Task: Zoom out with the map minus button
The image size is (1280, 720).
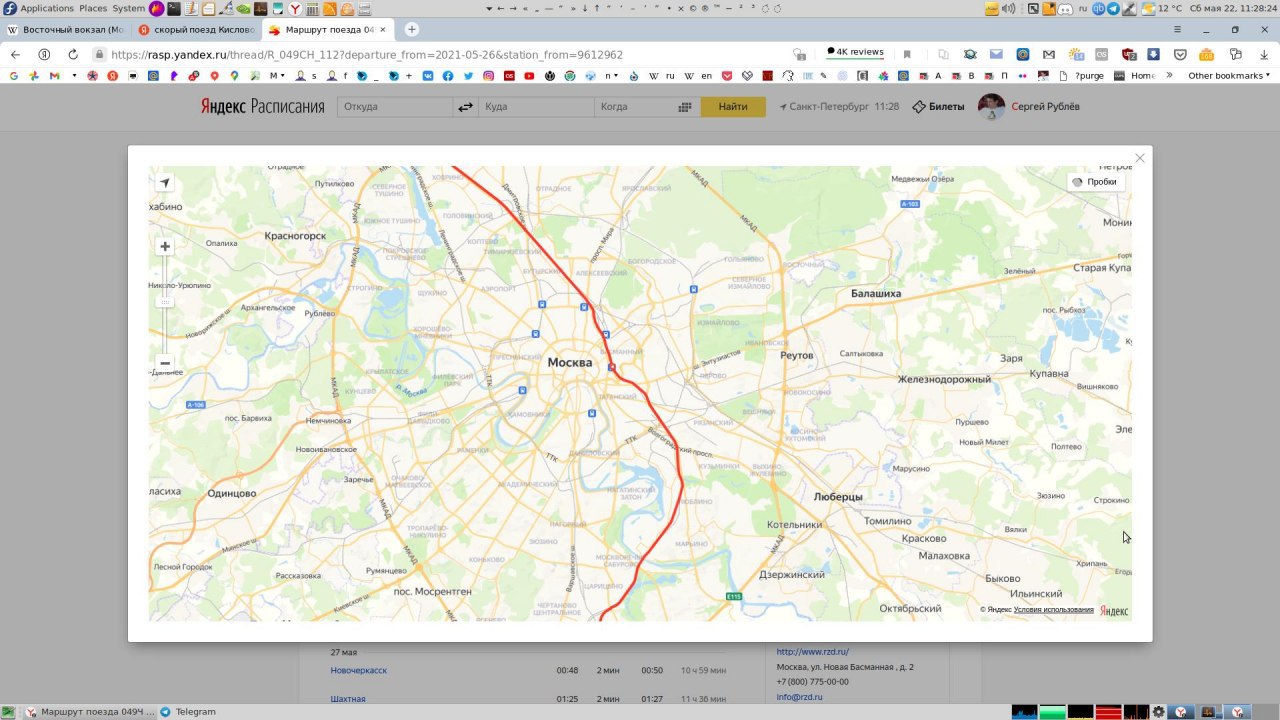Action: coord(165,363)
